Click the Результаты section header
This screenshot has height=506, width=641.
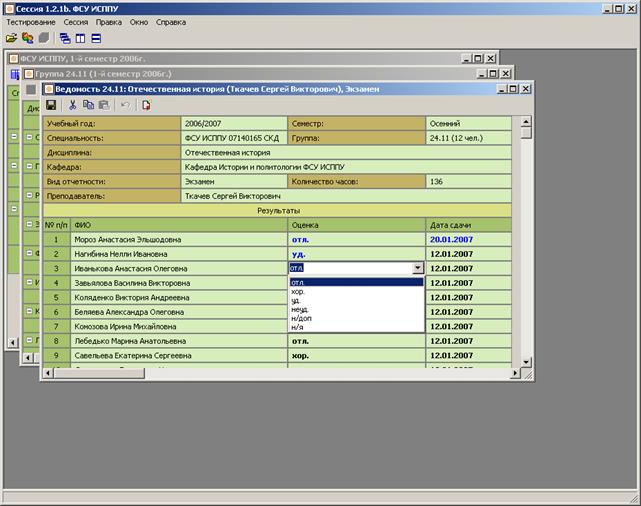click(278, 211)
